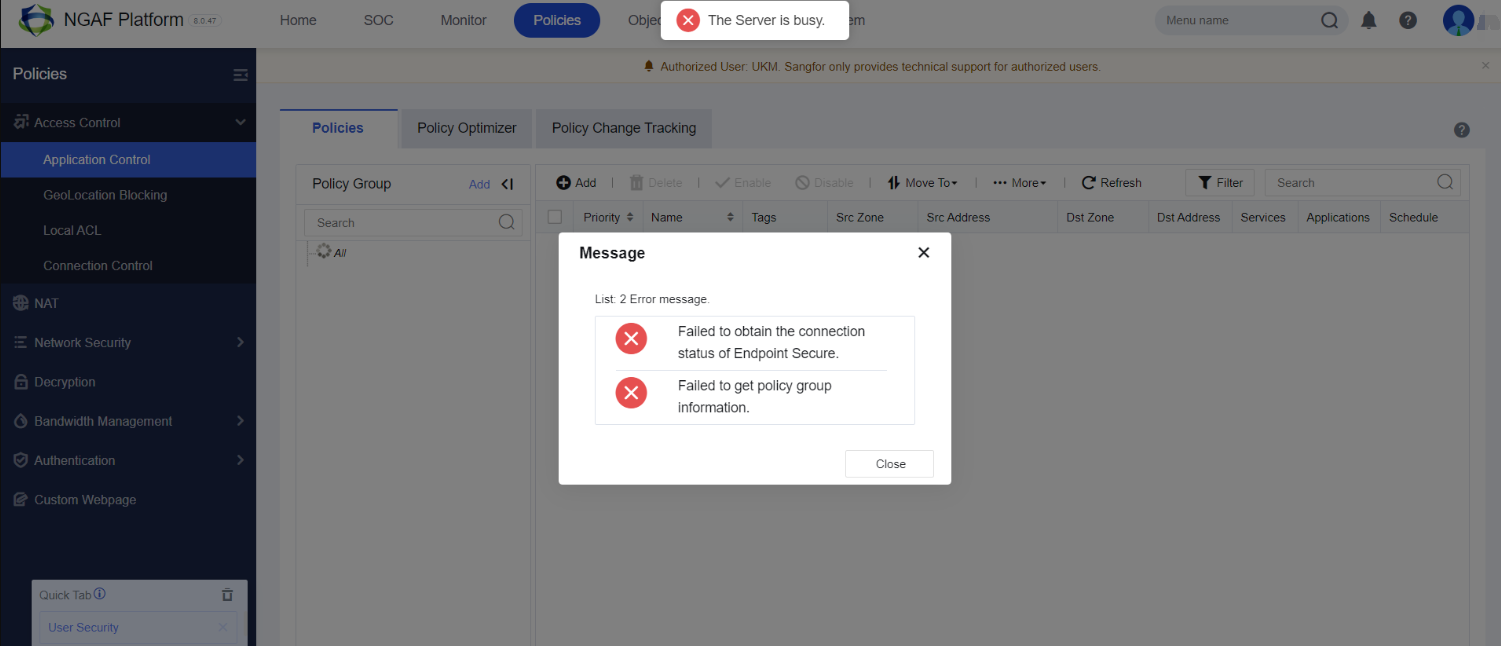The width and height of the screenshot is (1501, 646).
Task: Open the More dropdown in toolbar
Action: click(x=1019, y=183)
